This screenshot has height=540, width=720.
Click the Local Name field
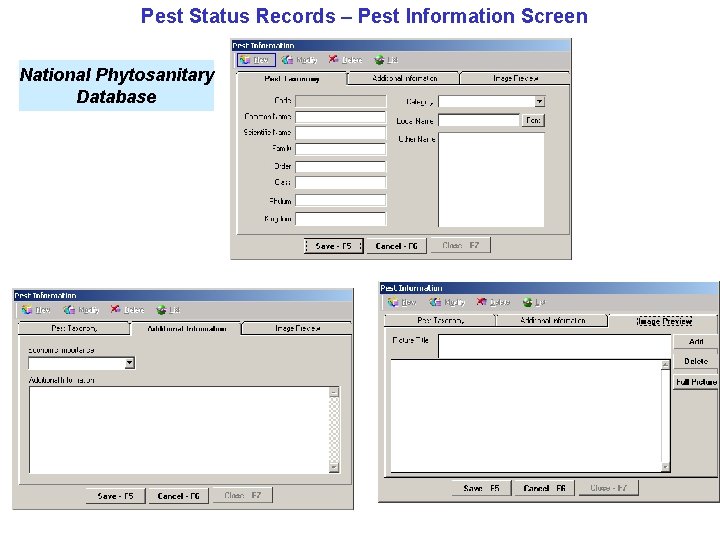coord(478,120)
